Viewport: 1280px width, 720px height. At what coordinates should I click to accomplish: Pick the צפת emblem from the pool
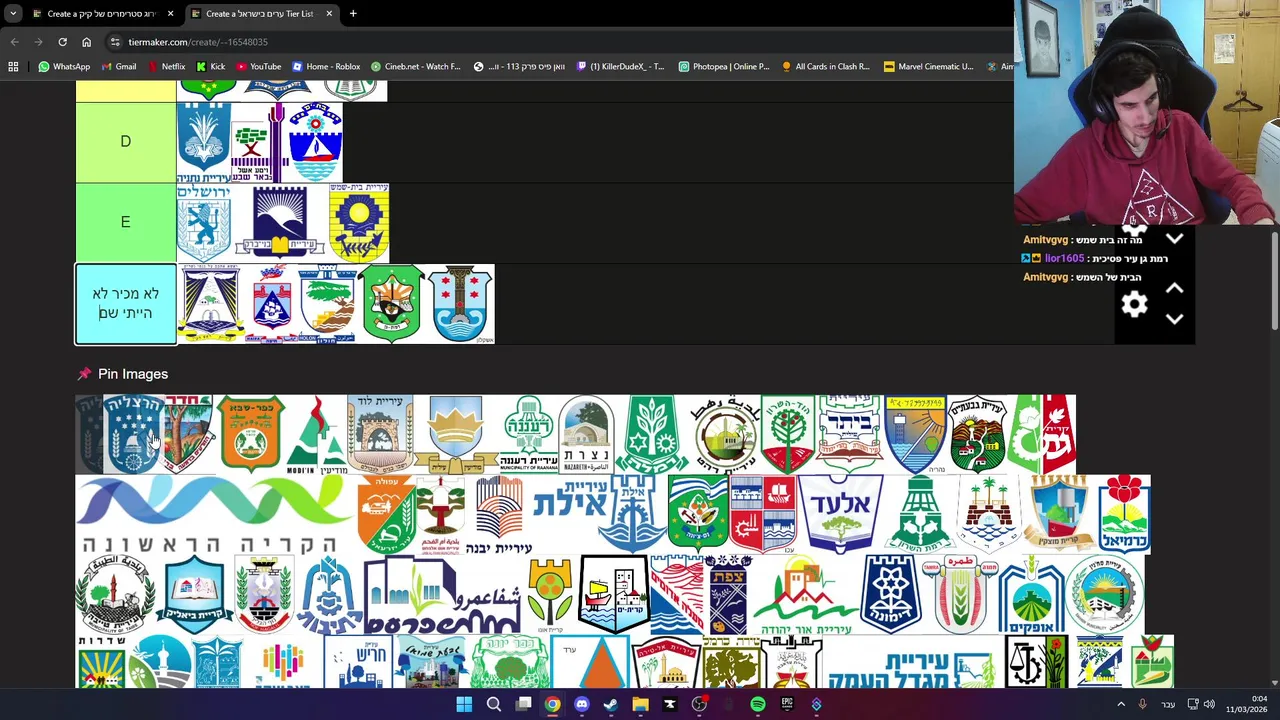728,595
